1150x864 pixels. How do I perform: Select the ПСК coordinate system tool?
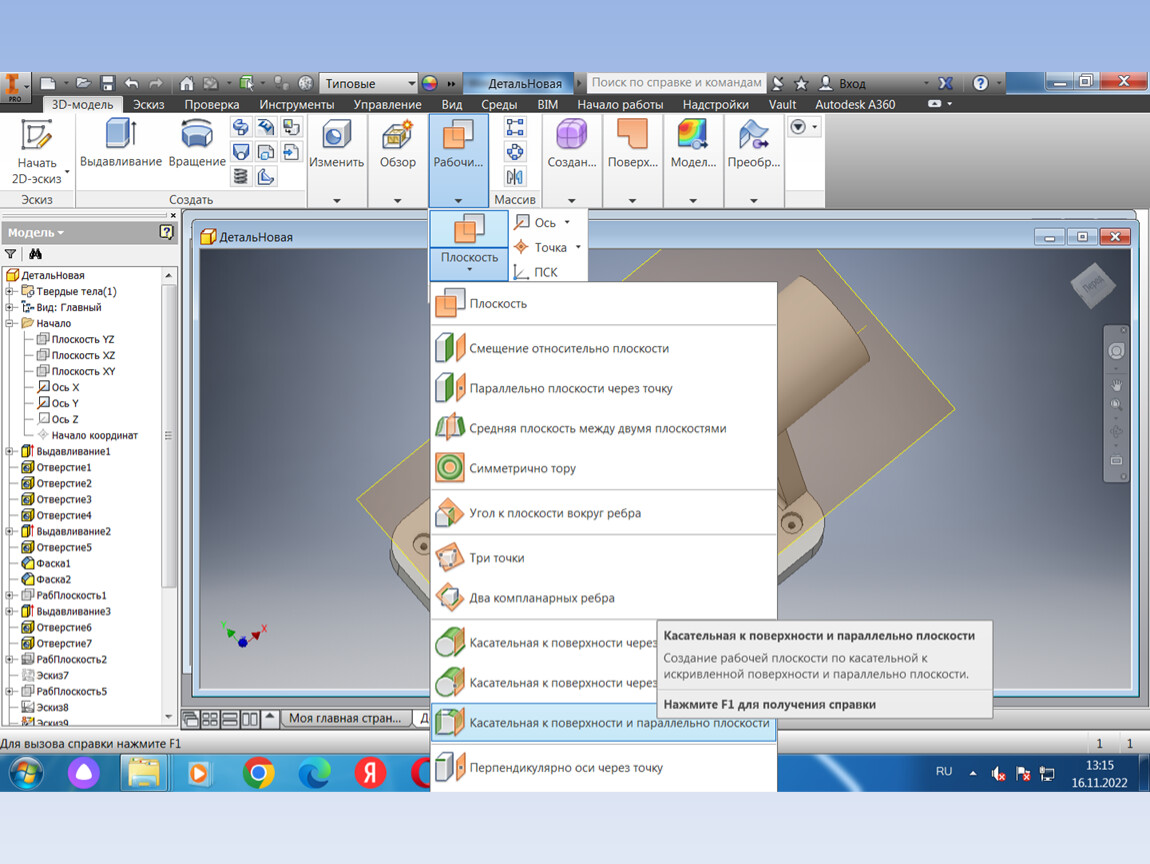[535, 272]
